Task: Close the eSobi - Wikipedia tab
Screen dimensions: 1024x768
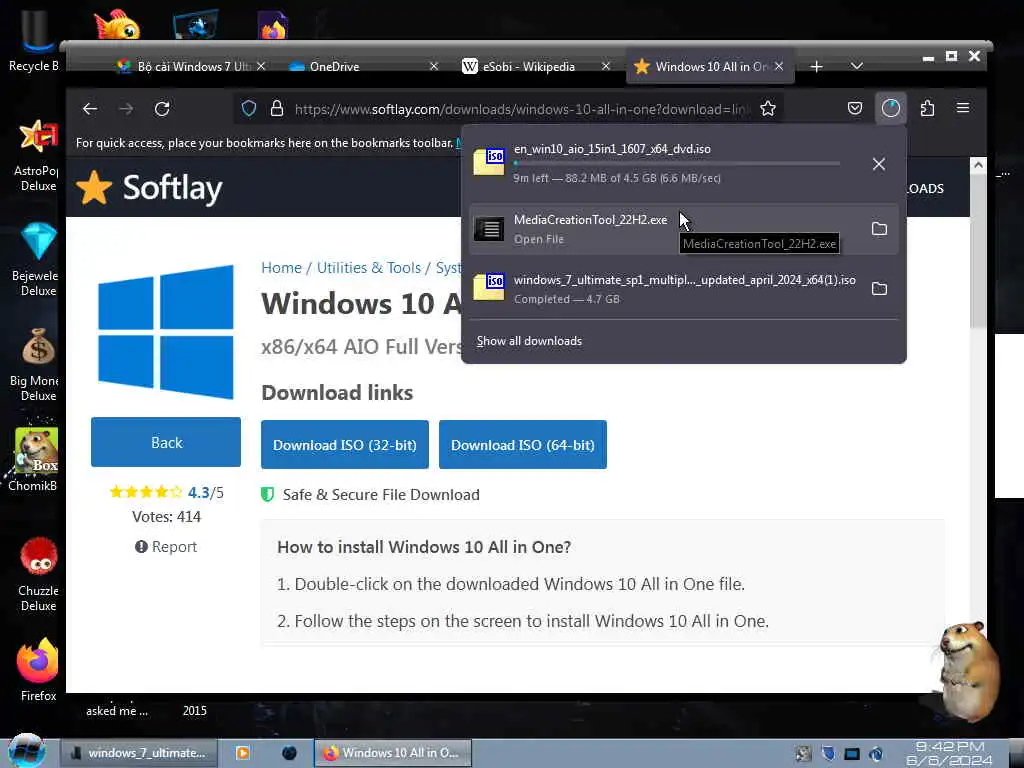Action: (x=606, y=67)
